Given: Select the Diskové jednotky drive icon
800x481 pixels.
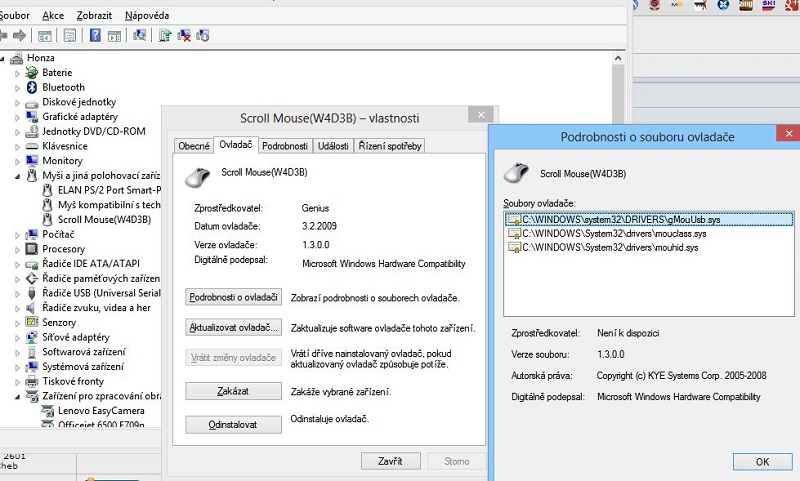Looking at the screenshot, I should 32,103.
